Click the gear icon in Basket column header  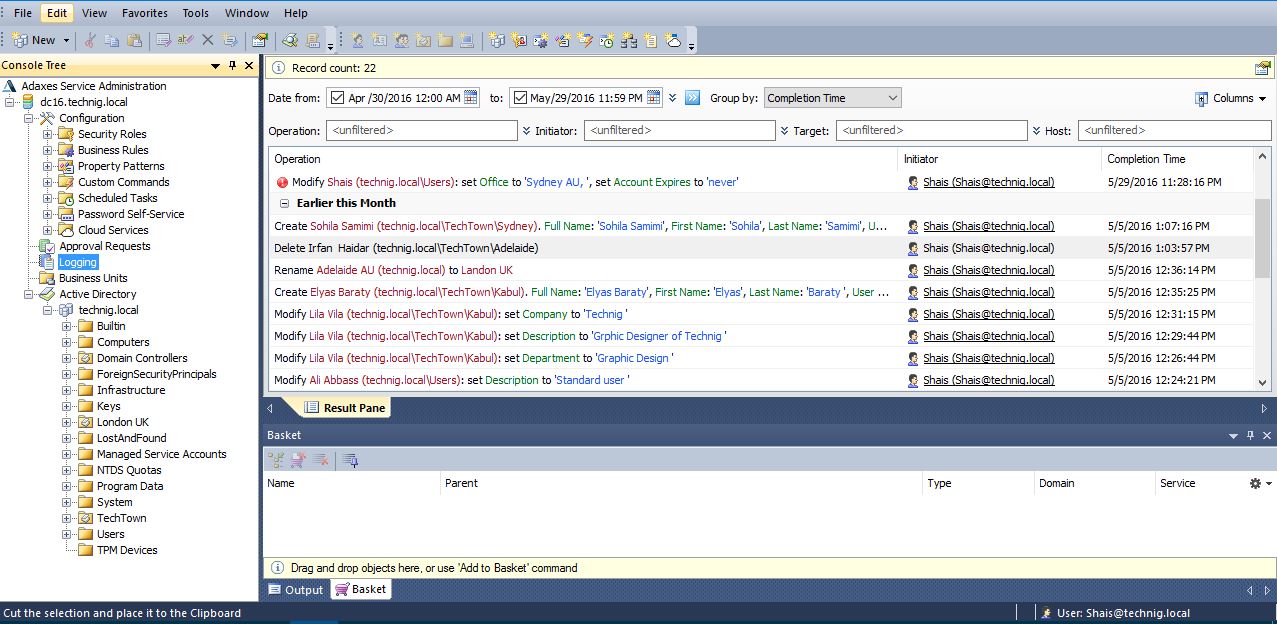point(1256,483)
